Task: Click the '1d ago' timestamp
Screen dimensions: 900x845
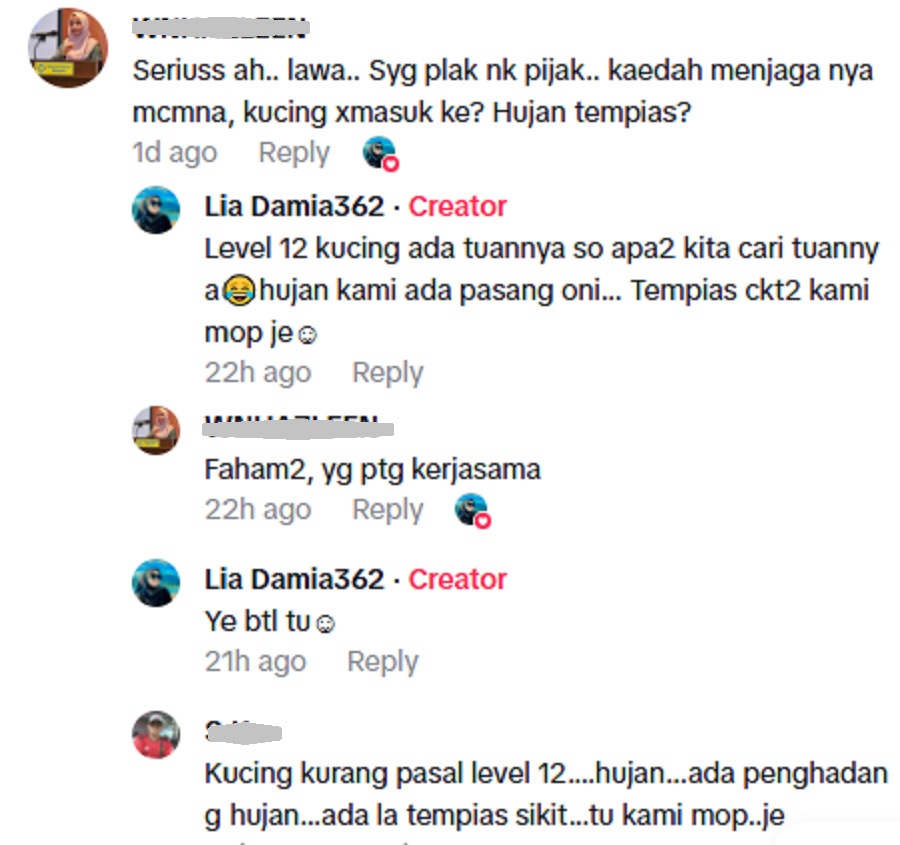Action: [x=175, y=153]
